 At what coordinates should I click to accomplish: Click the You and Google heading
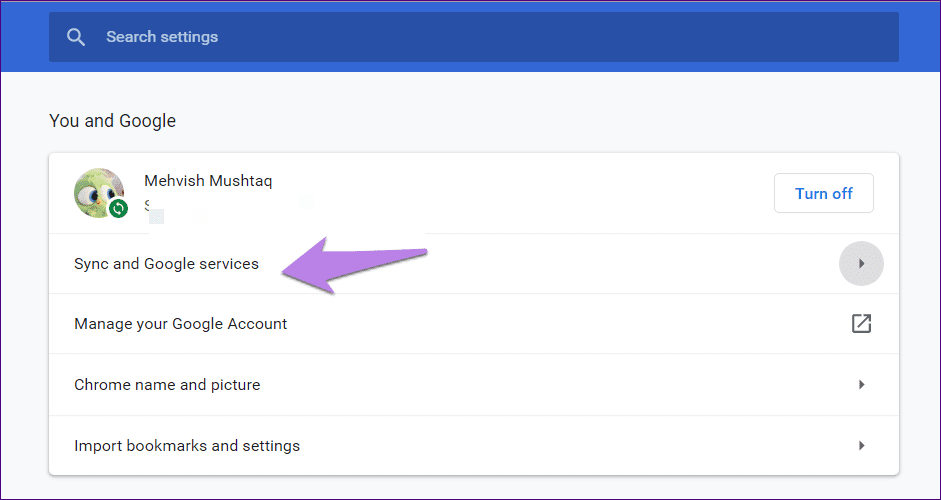tap(112, 121)
